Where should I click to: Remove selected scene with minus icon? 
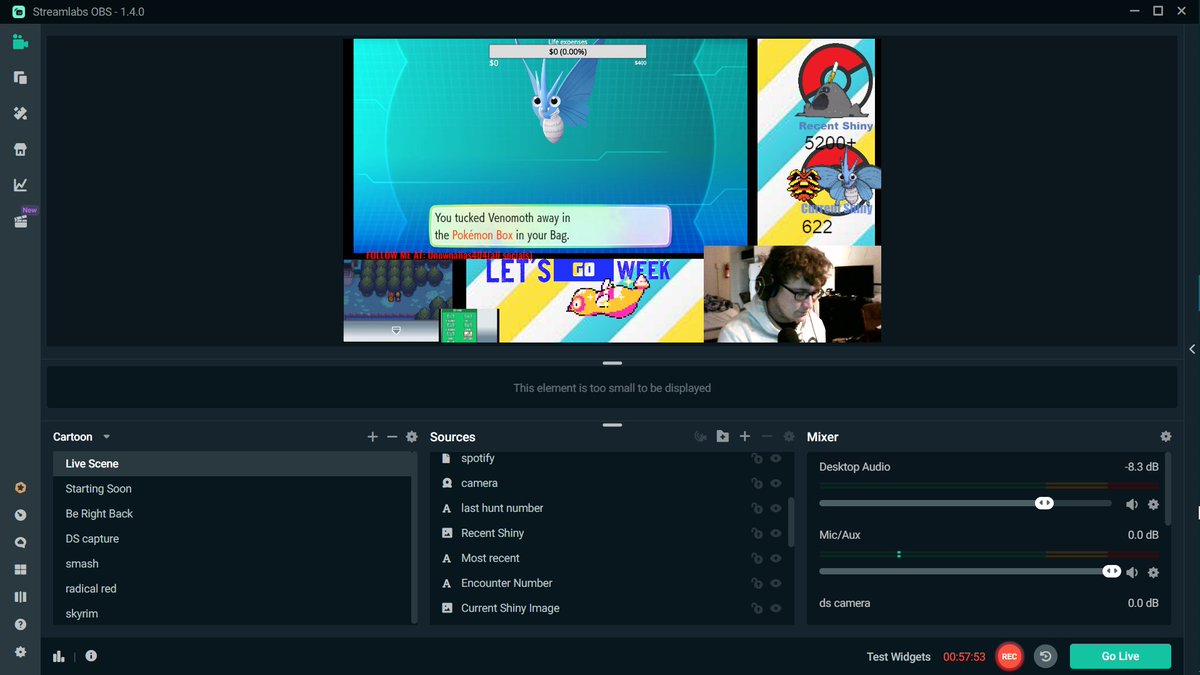click(392, 437)
